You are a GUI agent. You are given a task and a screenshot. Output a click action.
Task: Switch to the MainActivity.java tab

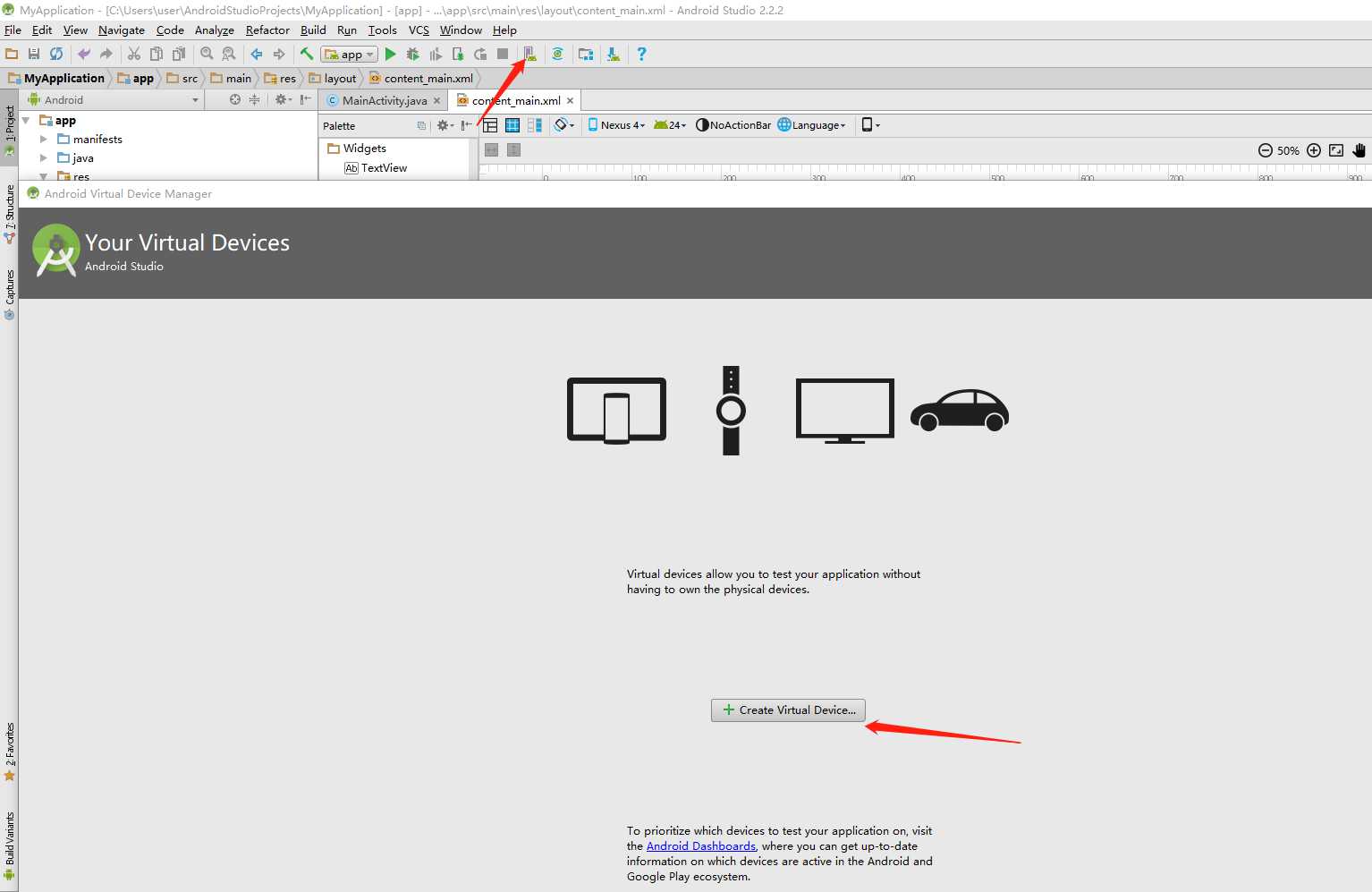(384, 100)
